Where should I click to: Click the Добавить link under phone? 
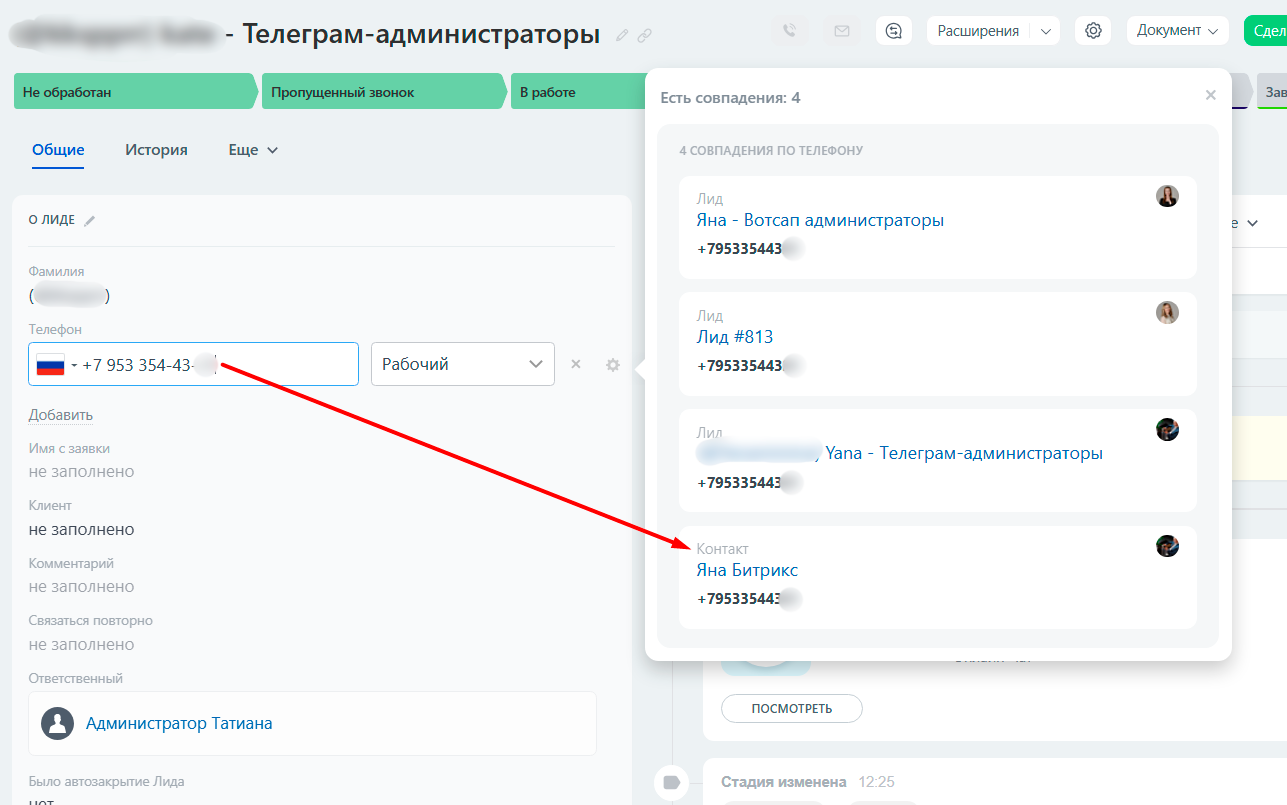point(61,415)
